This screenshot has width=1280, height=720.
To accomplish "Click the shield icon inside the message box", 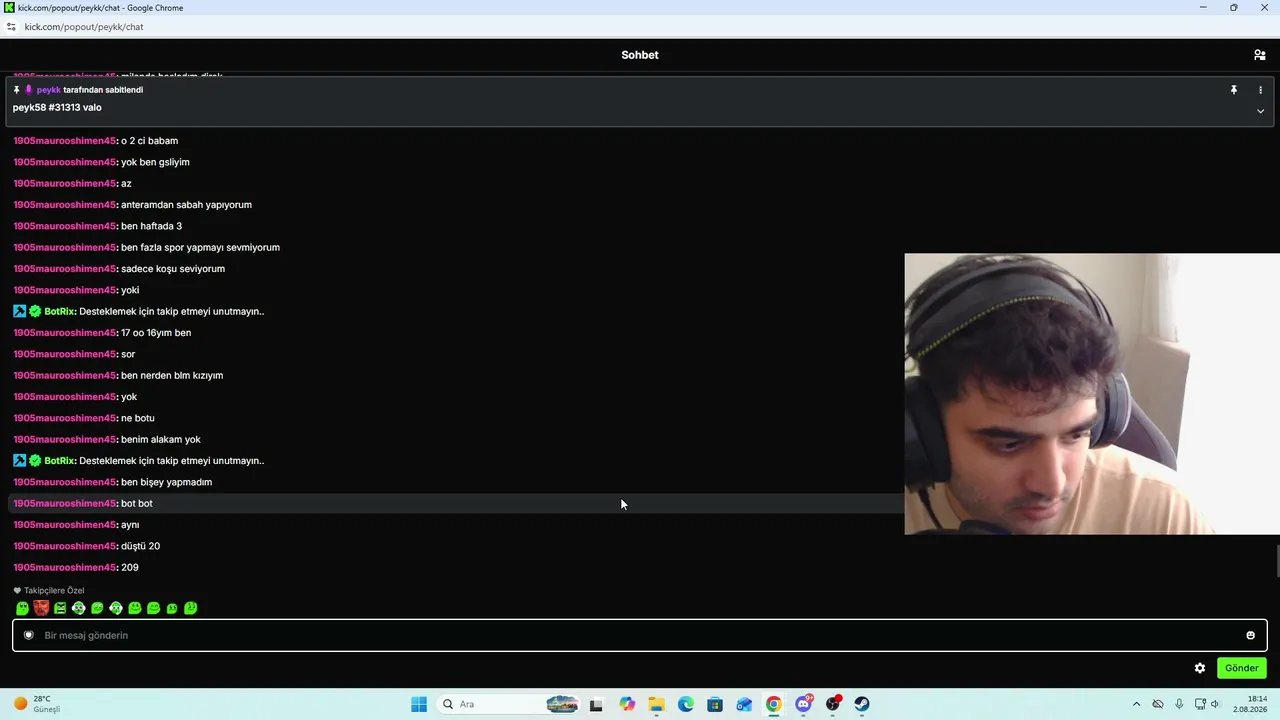I will pyautogui.click(x=29, y=635).
